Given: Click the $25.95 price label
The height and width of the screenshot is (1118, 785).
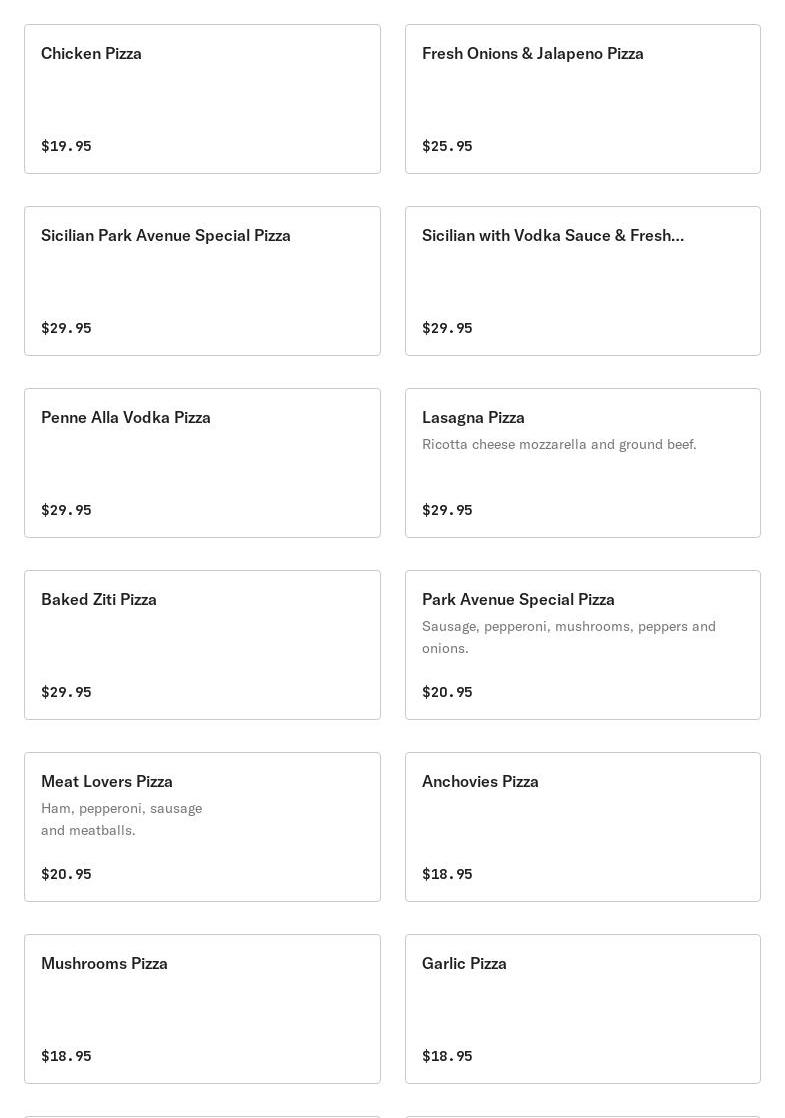Looking at the screenshot, I should [x=447, y=146].
